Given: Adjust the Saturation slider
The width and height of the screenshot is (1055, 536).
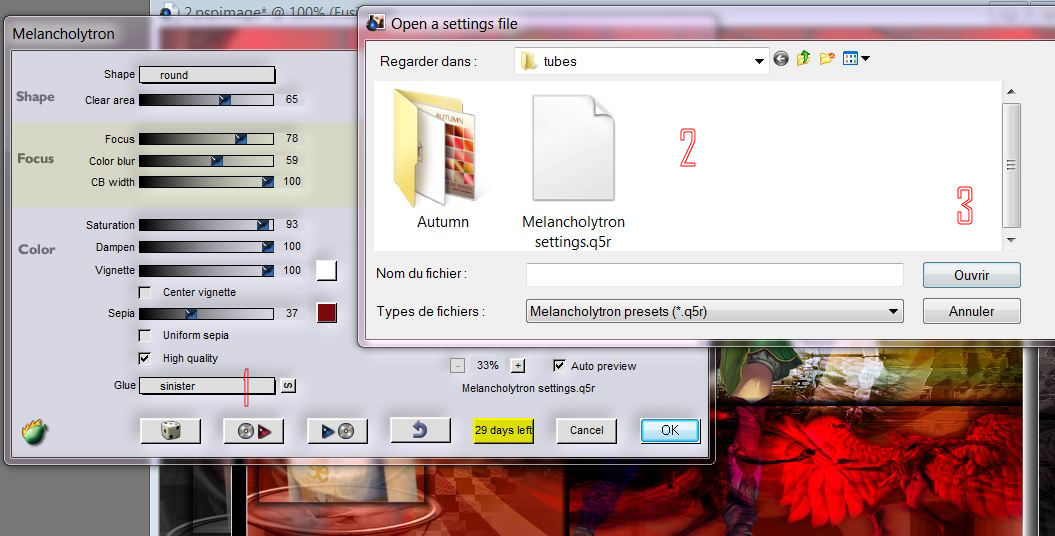Looking at the screenshot, I should click(207, 225).
